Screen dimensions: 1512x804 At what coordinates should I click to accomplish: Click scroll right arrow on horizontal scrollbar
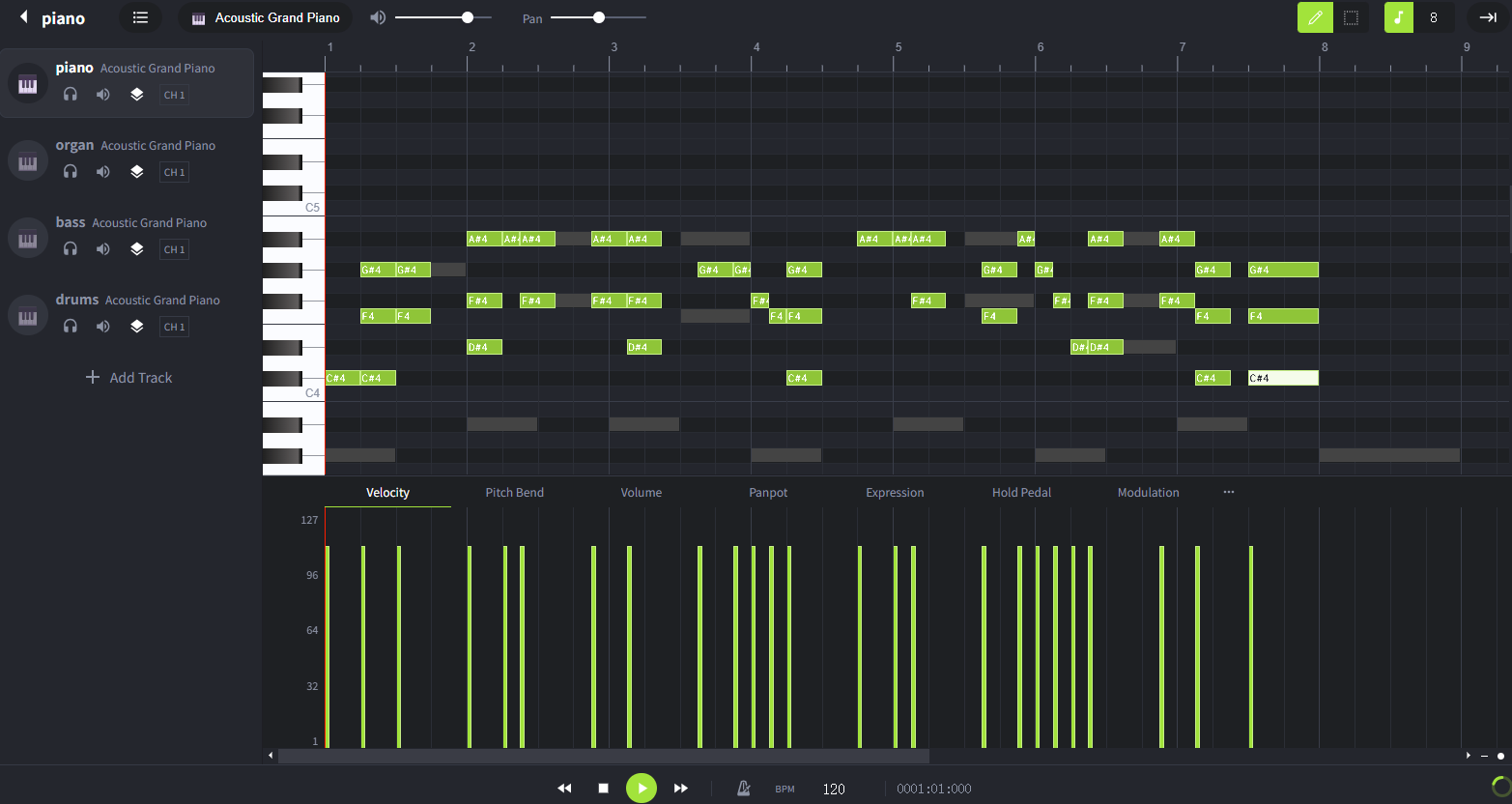pos(1469,756)
